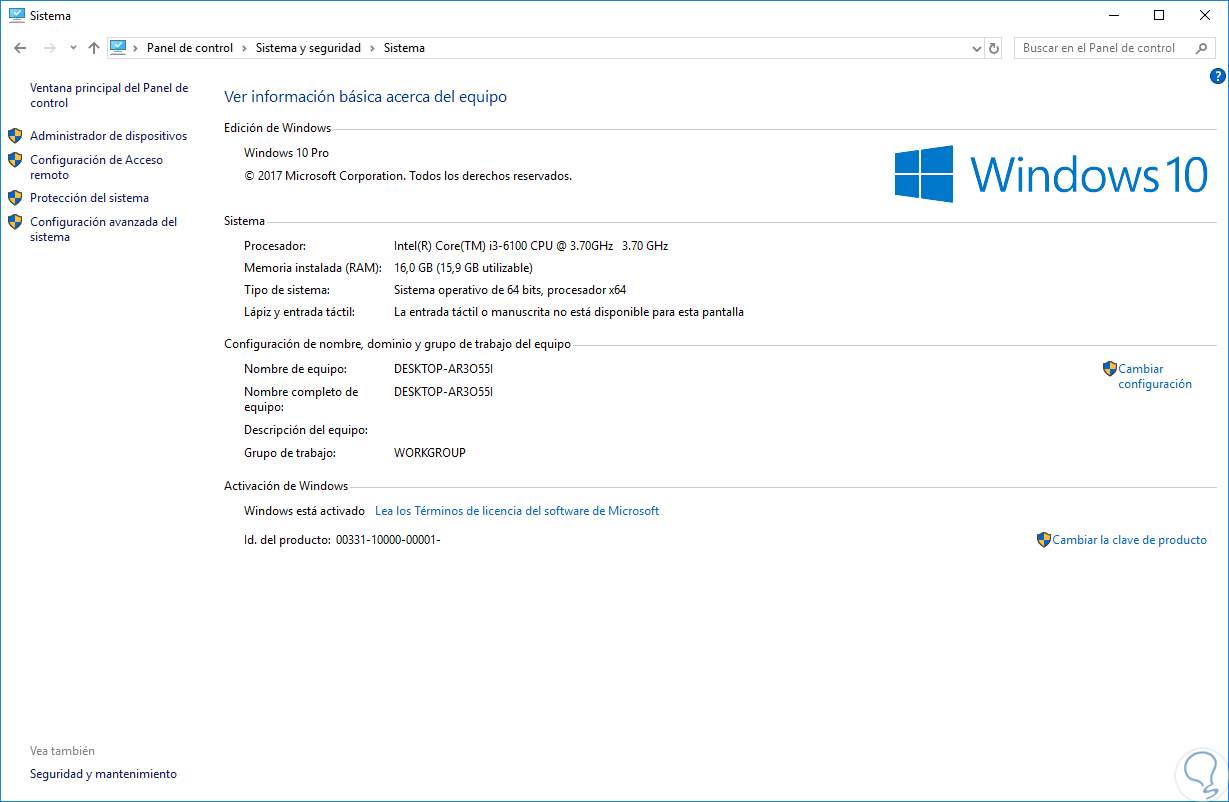
Task: Select Sistema y seguridad breadcrumb
Action: click(308, 48)
